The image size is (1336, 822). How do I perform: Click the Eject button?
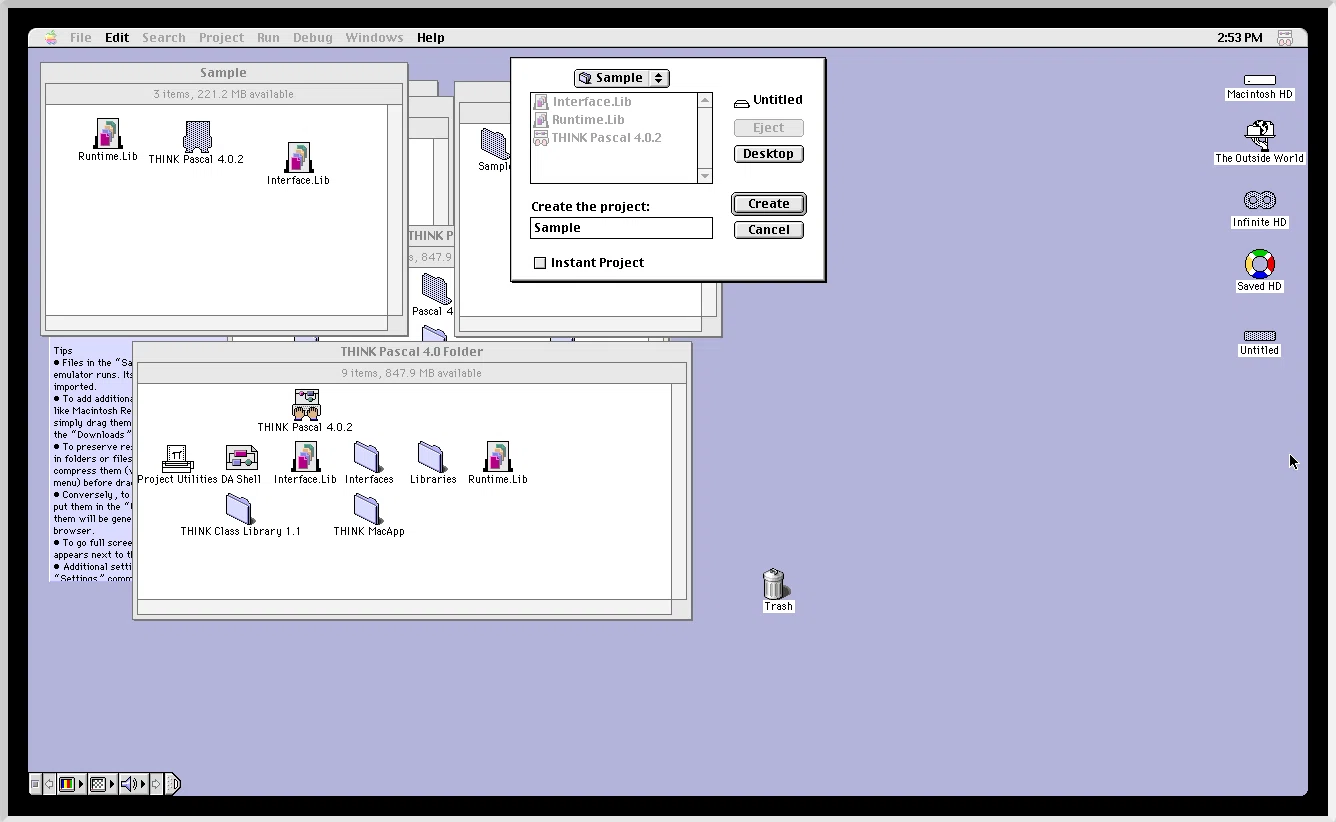pyautogui.click(x=769, y=128)
